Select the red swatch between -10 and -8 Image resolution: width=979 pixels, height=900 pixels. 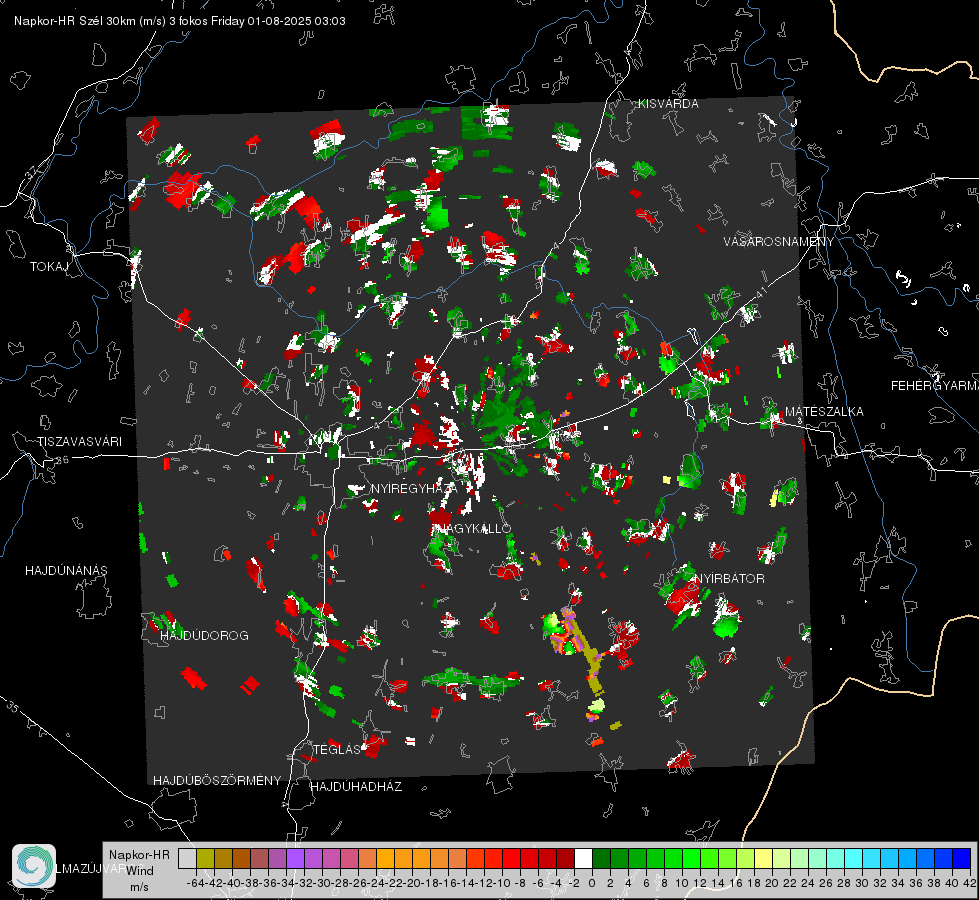pyautogui.click(x=511, y=858)
